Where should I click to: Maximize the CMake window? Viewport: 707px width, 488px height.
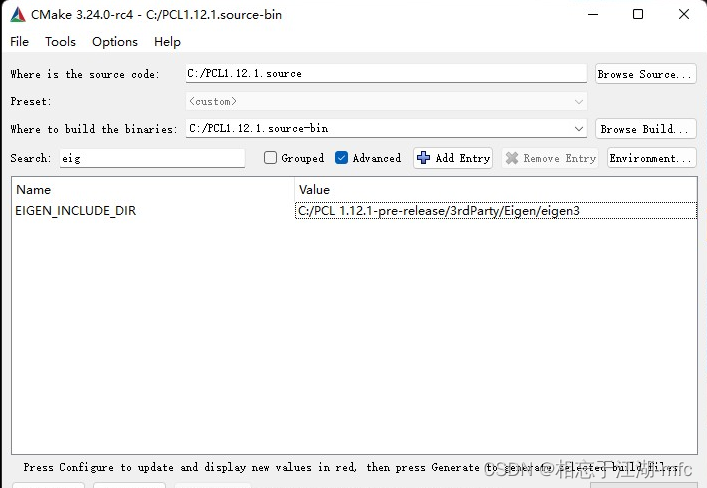coord(638,14)
